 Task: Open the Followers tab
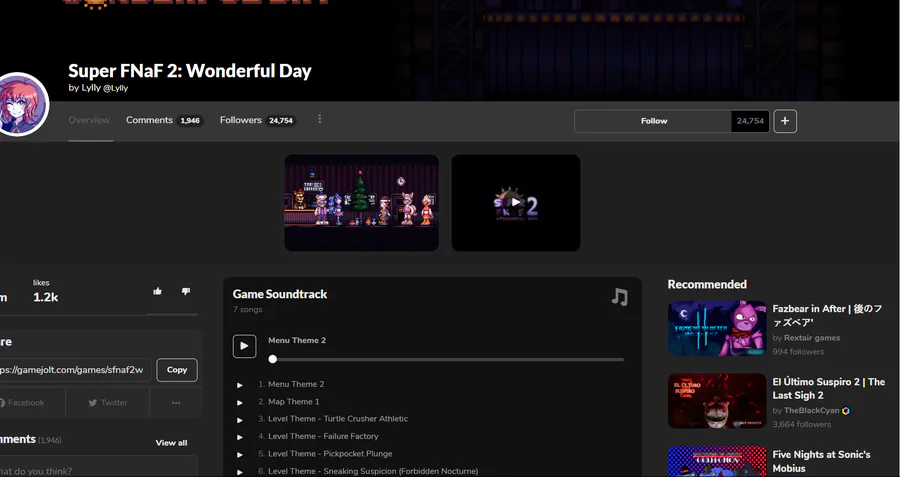[x=258, y=120]
